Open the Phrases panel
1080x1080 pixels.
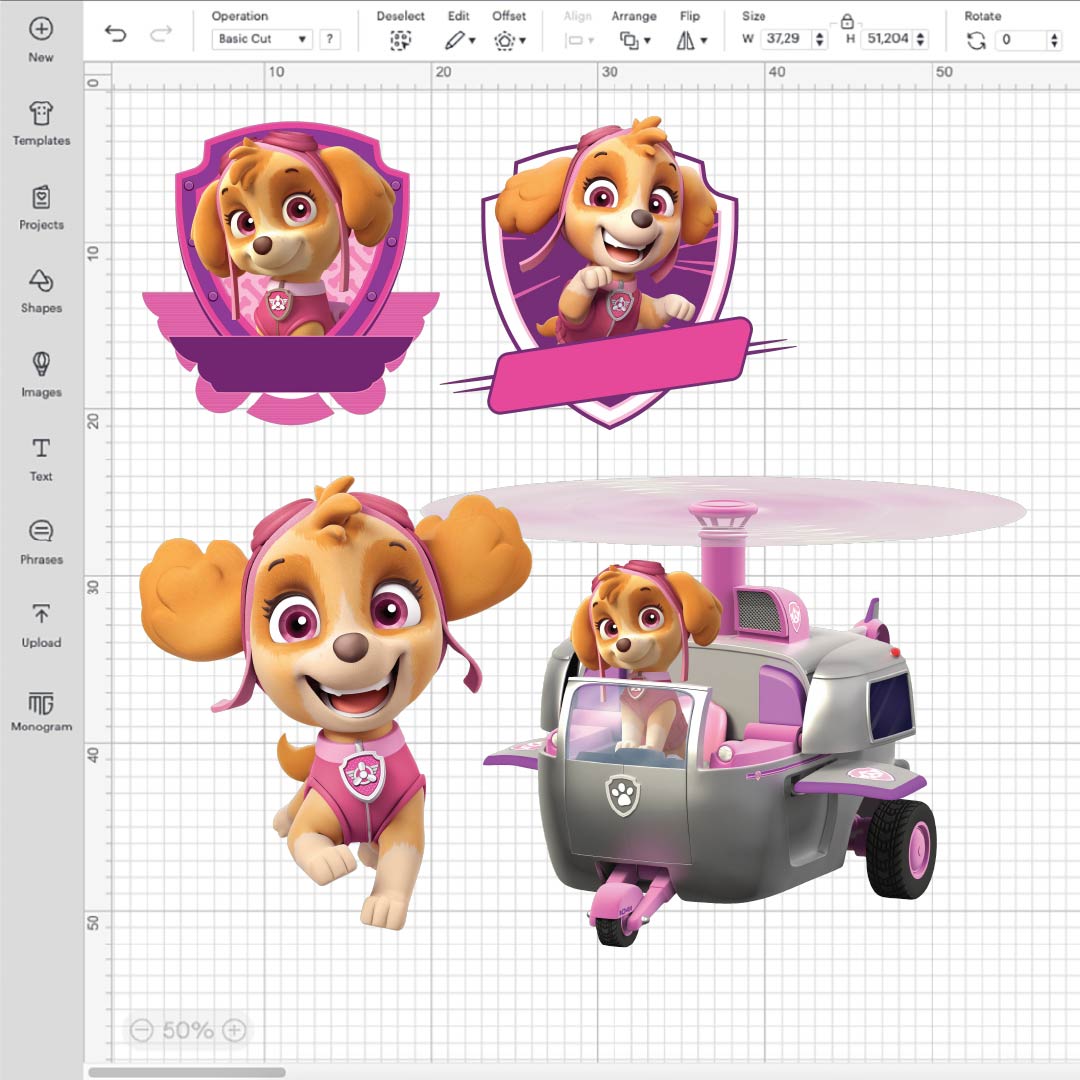click(x=41, y=542)
